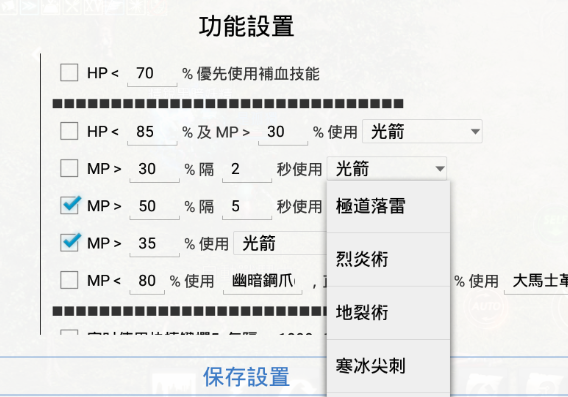Click the 保存設置 save button
The height and width of the screenshot is (397, 568).
(246, 377)
